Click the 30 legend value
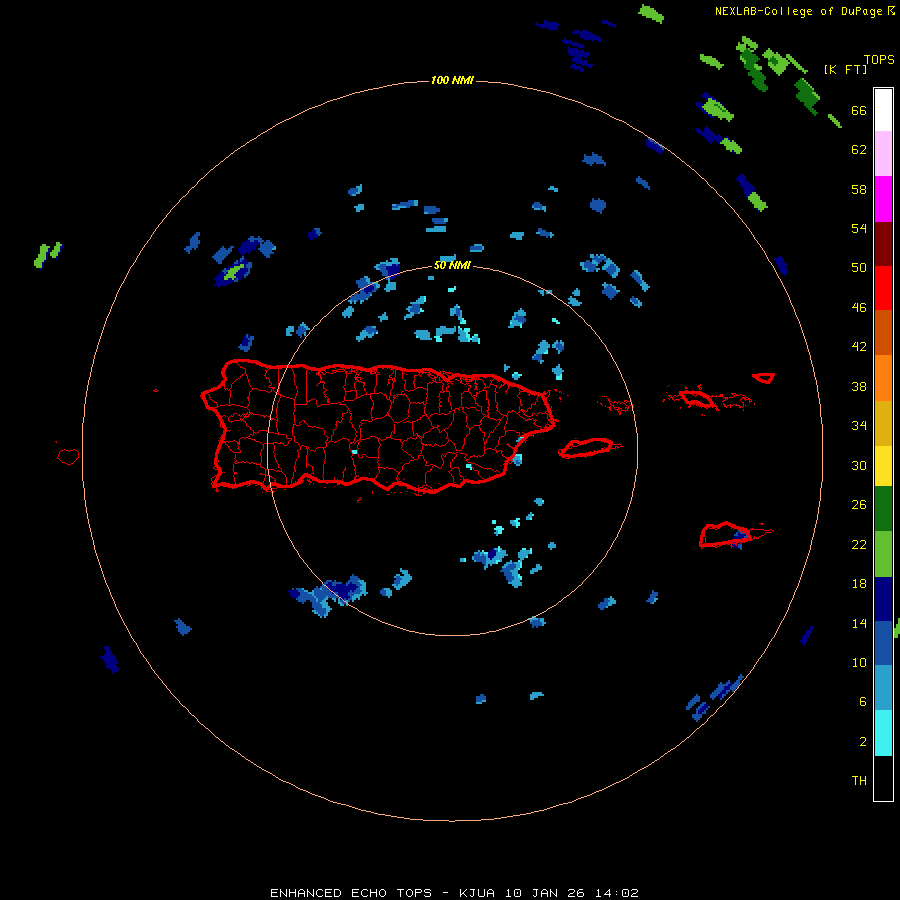 (x=859, y=465)
